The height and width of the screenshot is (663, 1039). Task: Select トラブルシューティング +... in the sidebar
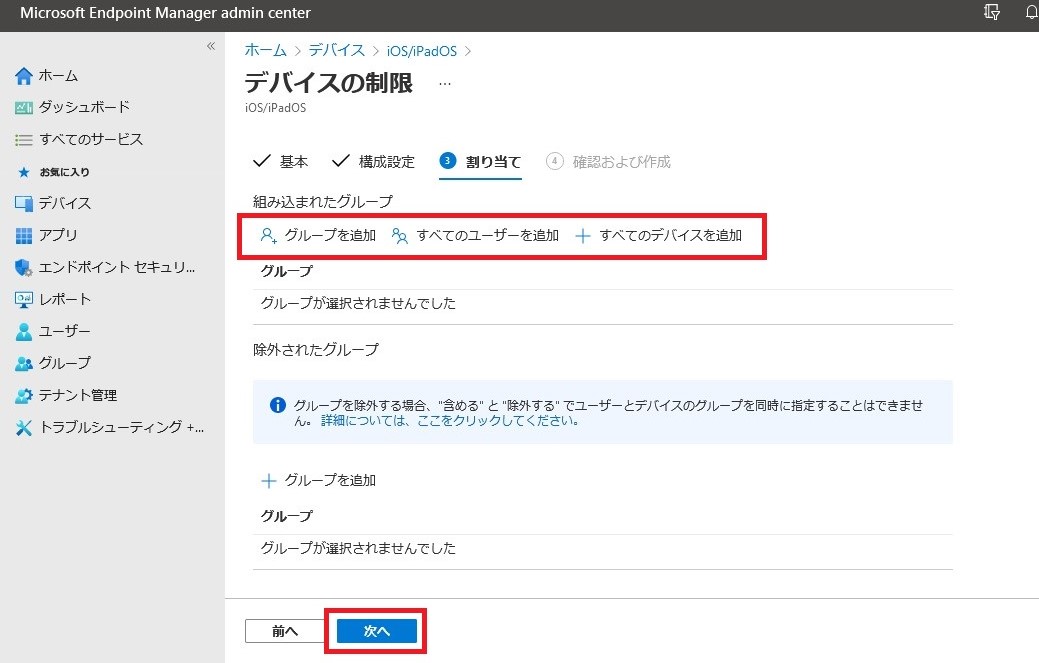pos(121,427)
